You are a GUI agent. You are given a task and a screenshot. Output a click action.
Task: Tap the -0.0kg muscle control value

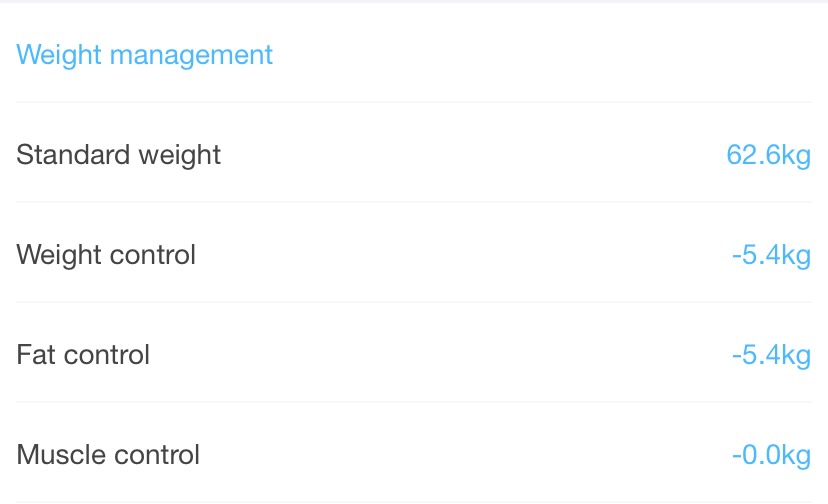pos(771,454)
